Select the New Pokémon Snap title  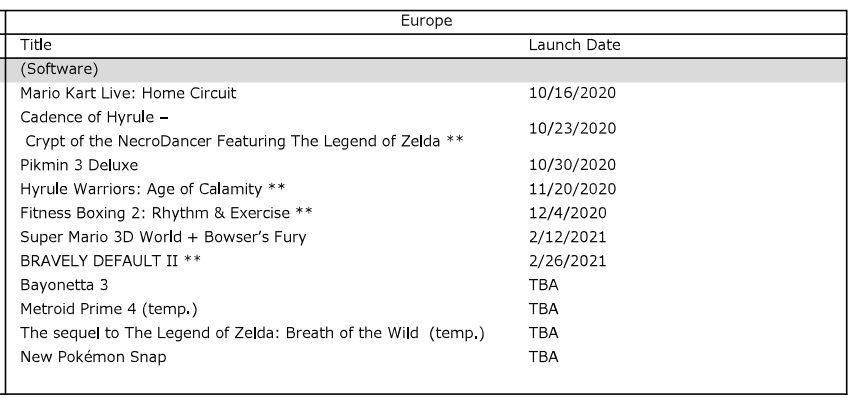tap(93, 357)
